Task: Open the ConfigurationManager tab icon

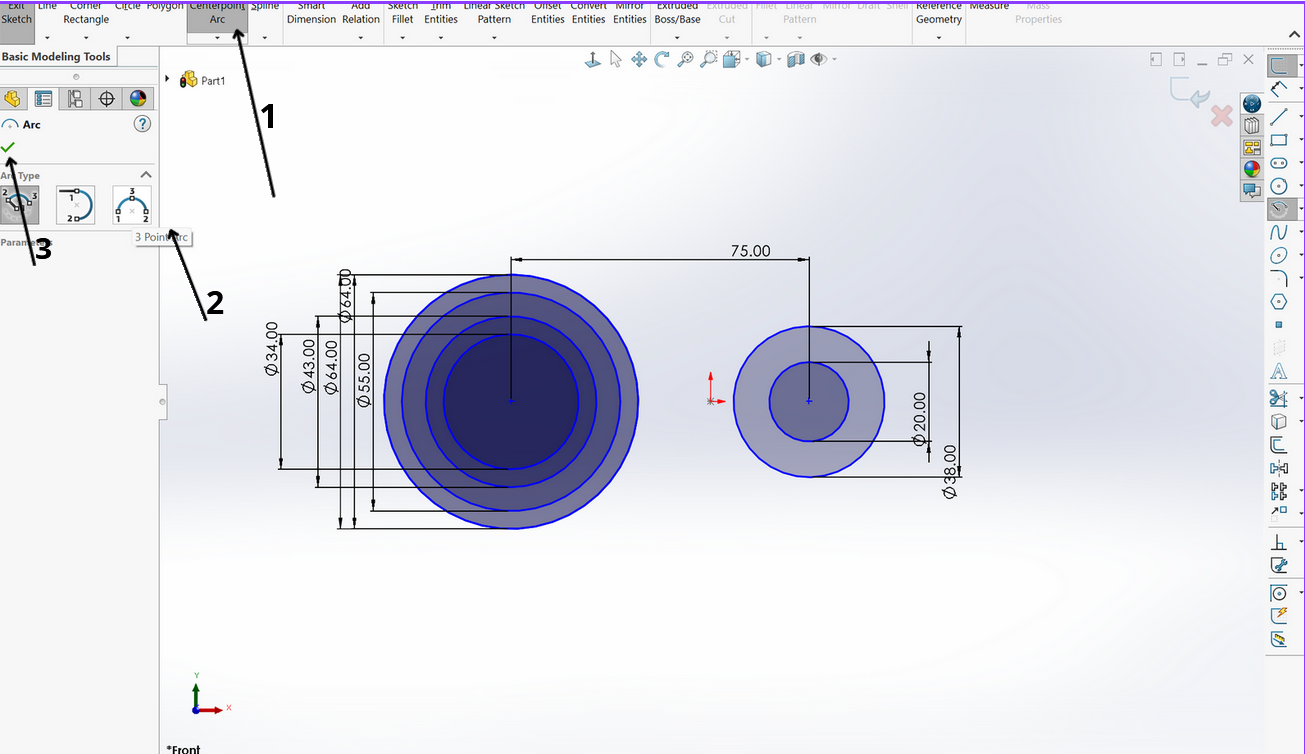Action: [x=75, y=98]
